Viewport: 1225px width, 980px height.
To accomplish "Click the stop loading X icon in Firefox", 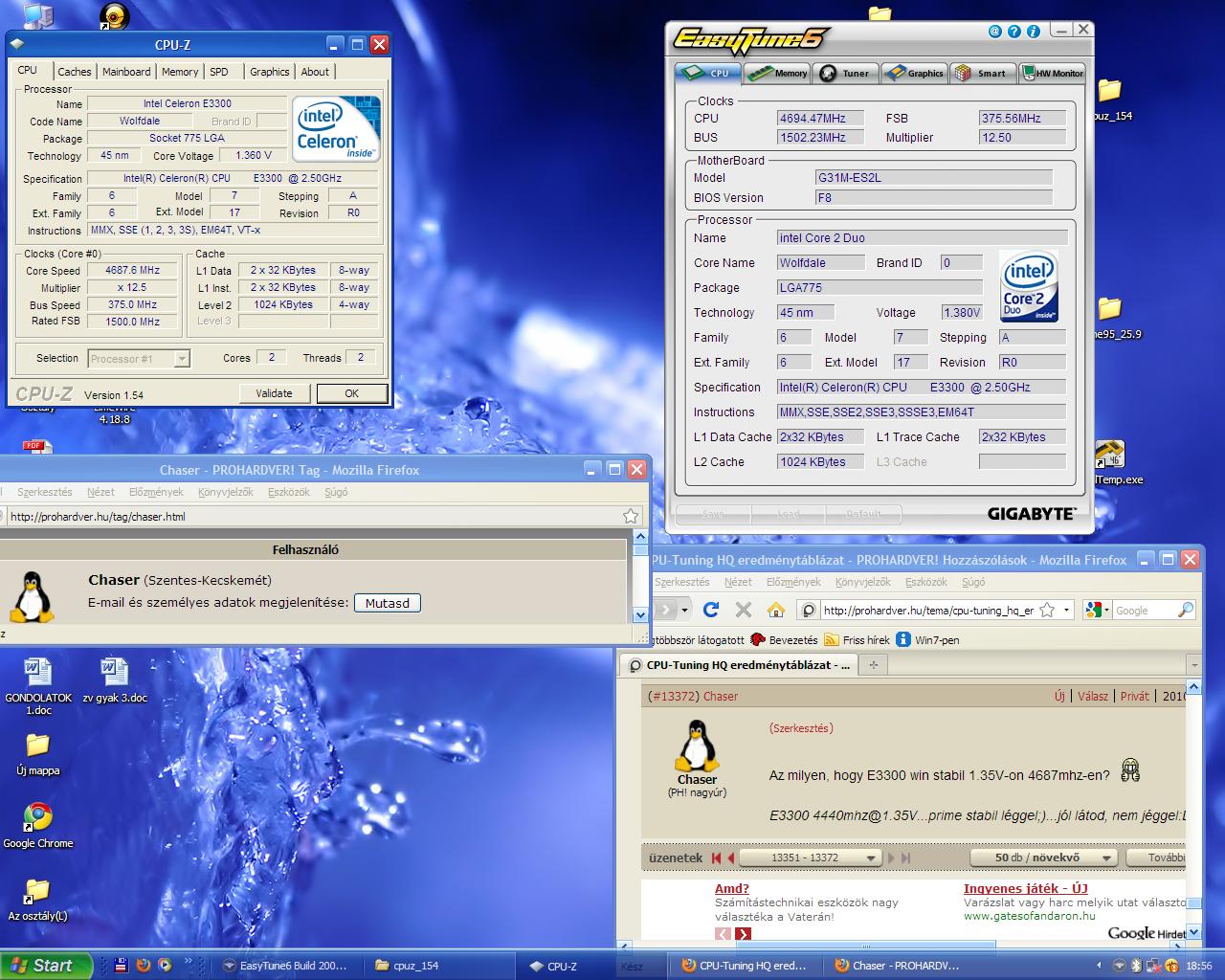I will click(744, 610).
